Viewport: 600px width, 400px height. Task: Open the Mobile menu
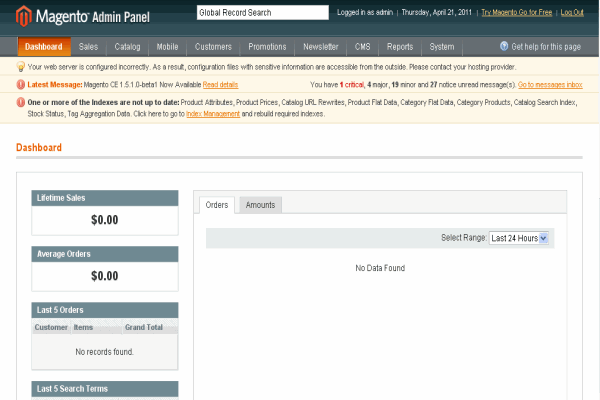[167, 47]
